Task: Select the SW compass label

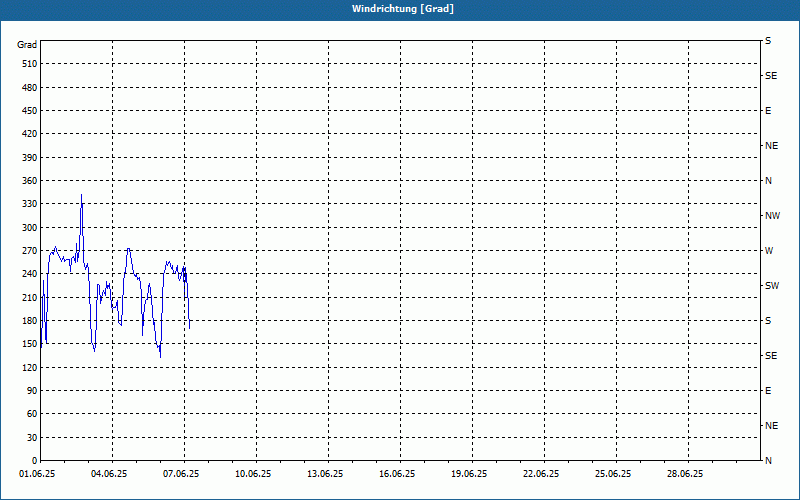Action: (772, 286)
